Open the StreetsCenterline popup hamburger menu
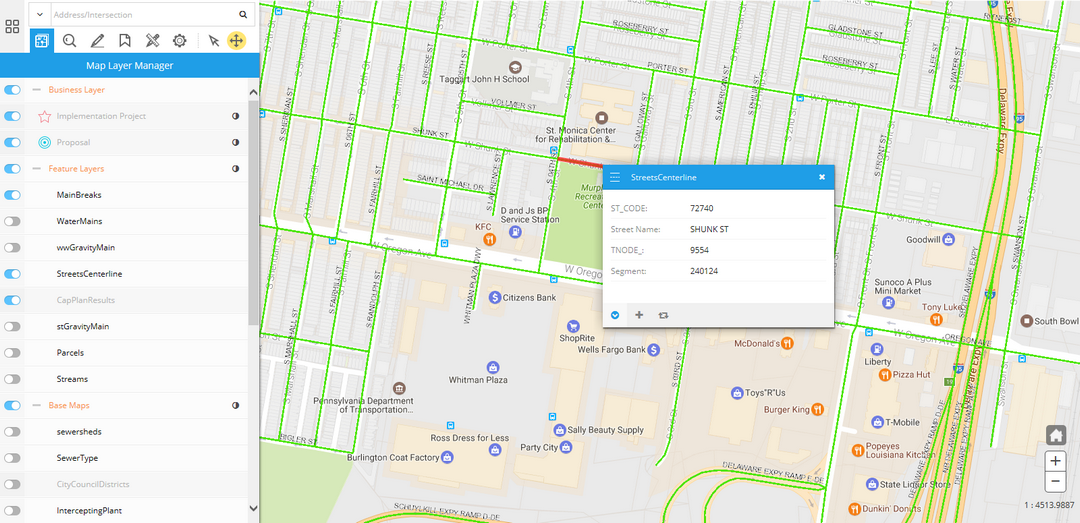1080x523 pixels. (615, 177)
